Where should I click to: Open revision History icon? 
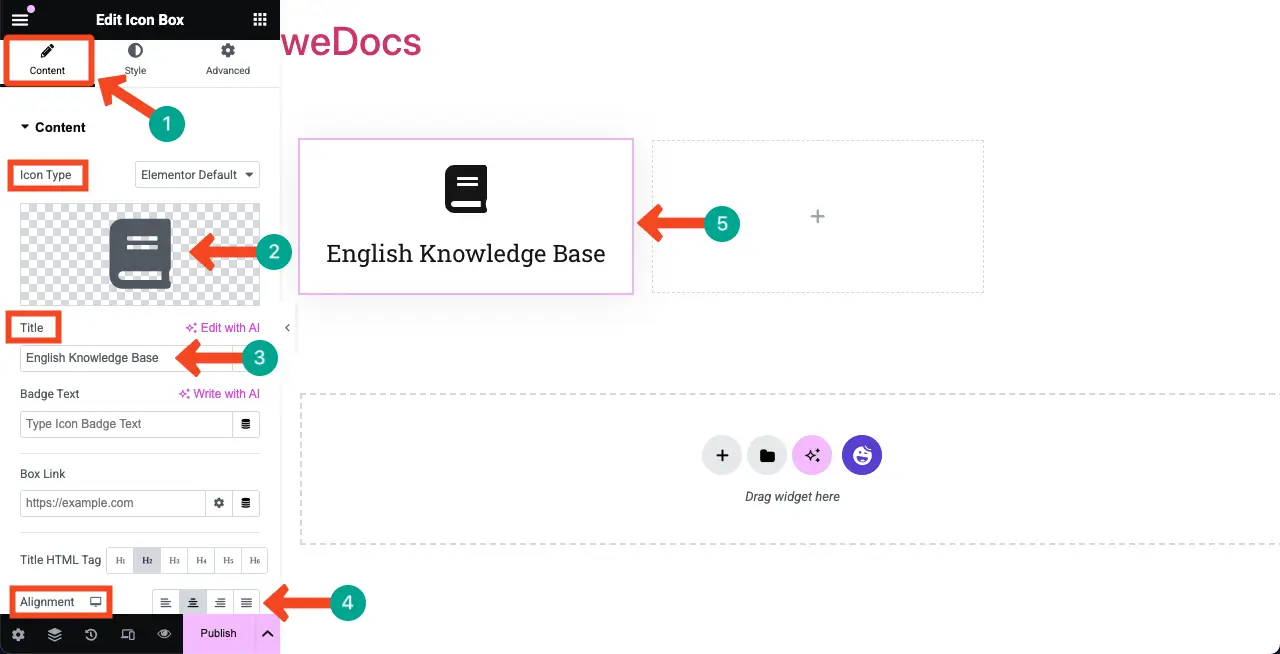pyautogui.click(x=91, y=634)
